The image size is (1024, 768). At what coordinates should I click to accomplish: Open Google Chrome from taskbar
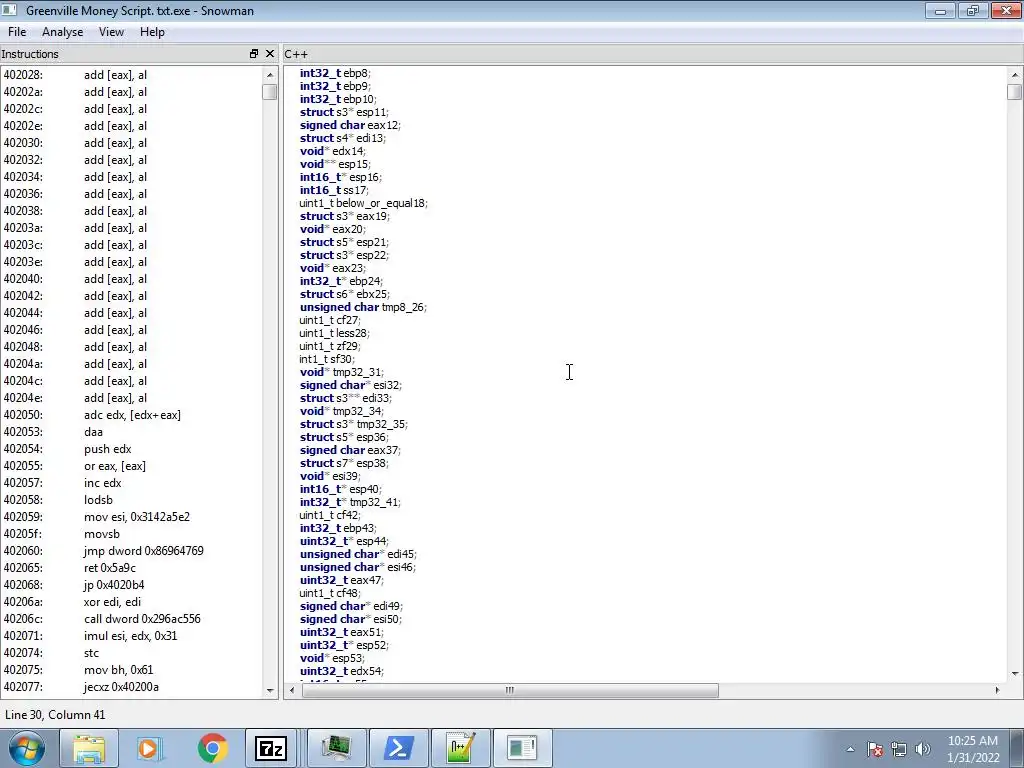[212, 748]
